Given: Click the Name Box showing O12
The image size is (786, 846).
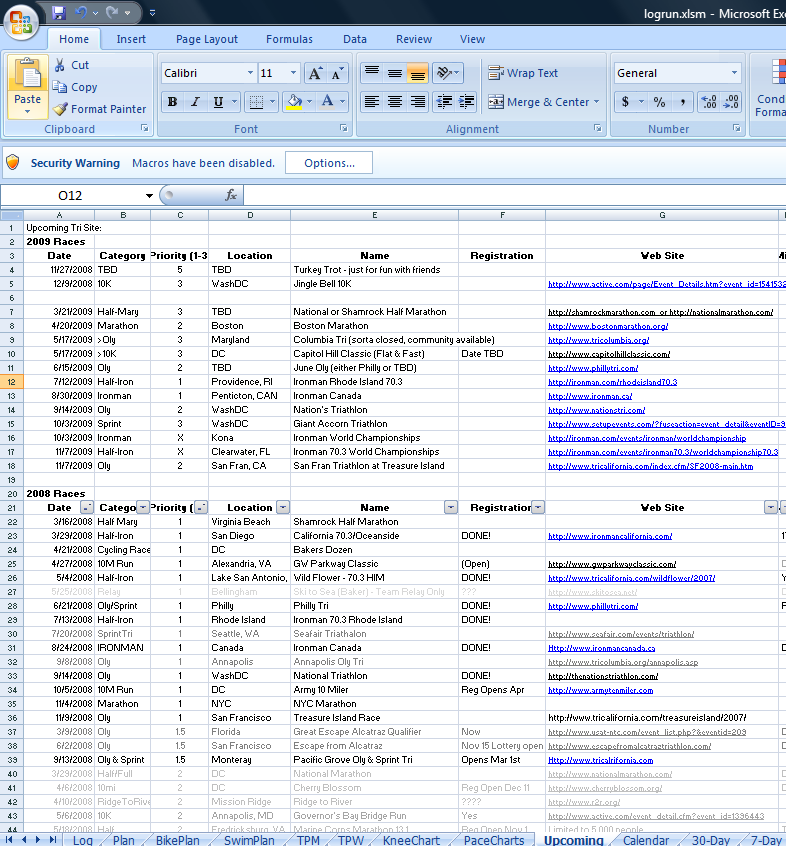Looking at the screenshot, I should [x=70, y=195].
